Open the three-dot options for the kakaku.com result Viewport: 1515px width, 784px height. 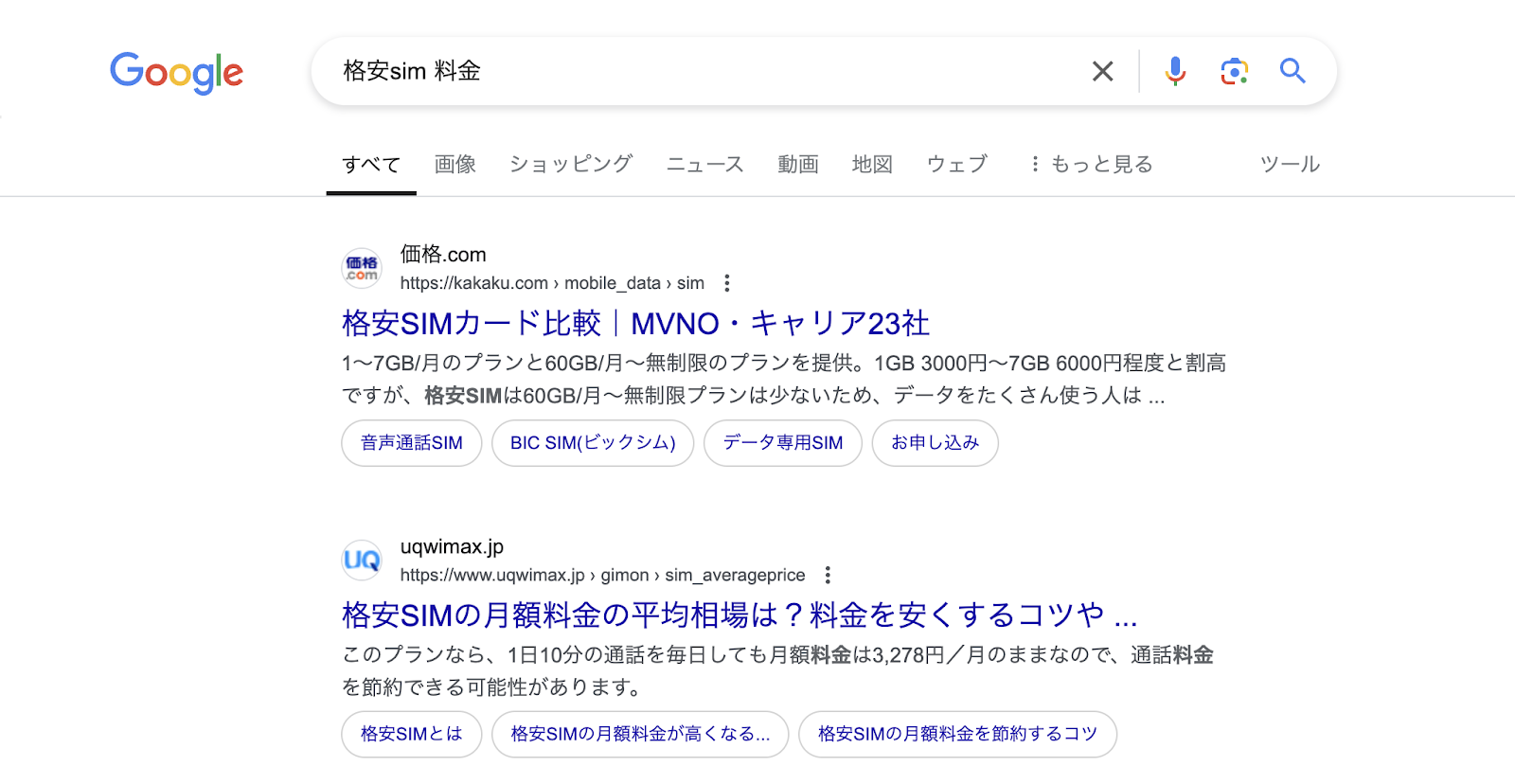click(x=726, y=283)
